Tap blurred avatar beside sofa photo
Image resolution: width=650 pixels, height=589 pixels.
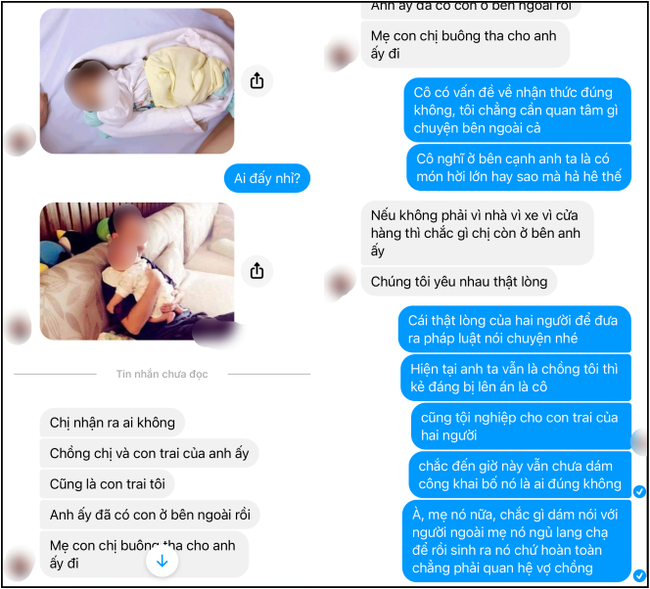19,327
